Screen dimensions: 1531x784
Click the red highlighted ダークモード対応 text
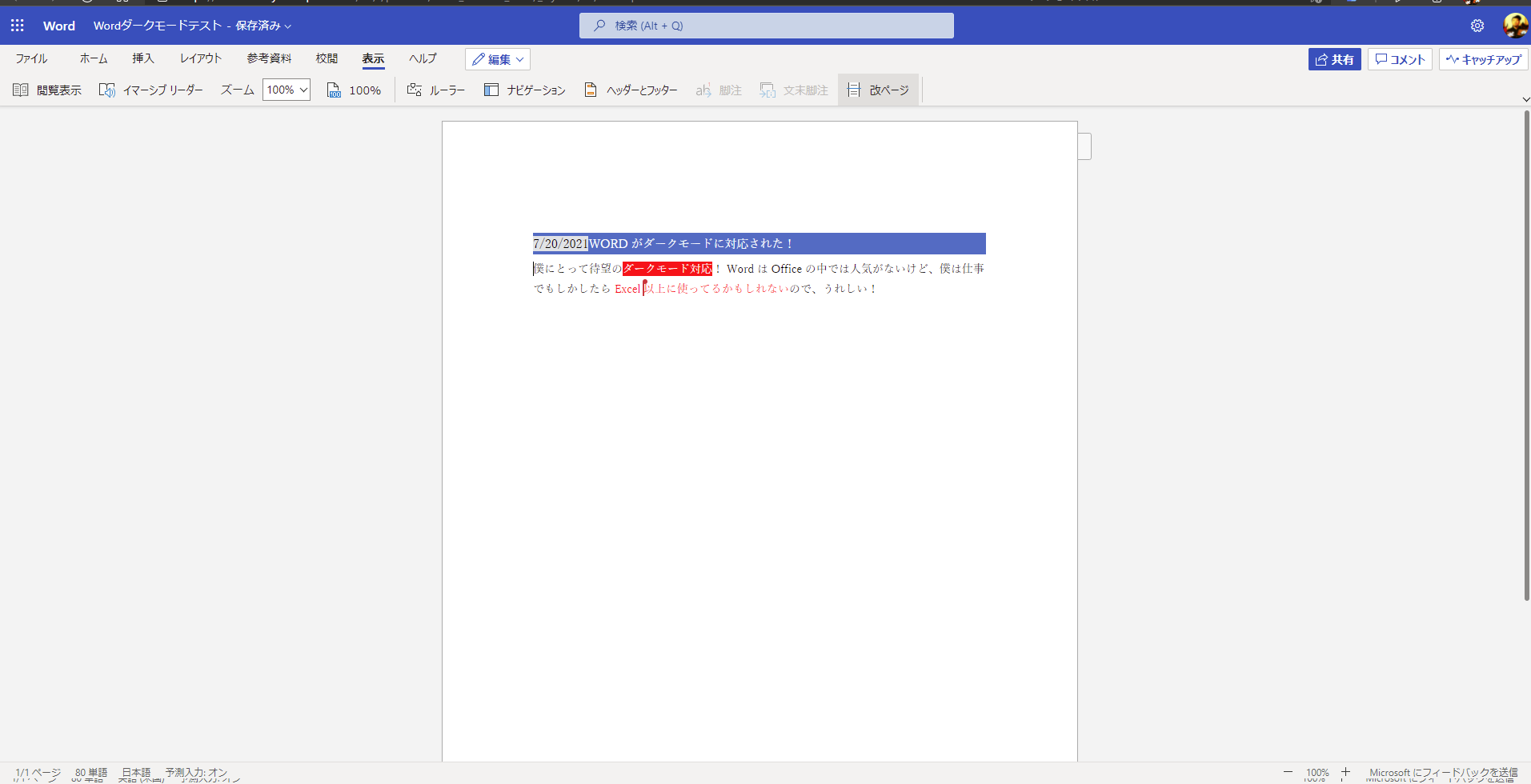pos(667,269)
